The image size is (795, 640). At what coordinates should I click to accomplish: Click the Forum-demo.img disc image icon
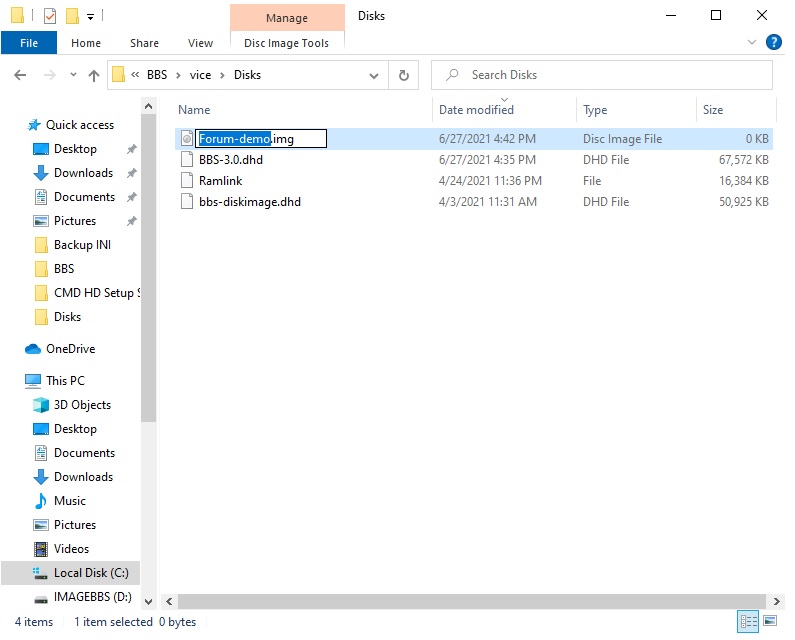[x=187, y=138]
